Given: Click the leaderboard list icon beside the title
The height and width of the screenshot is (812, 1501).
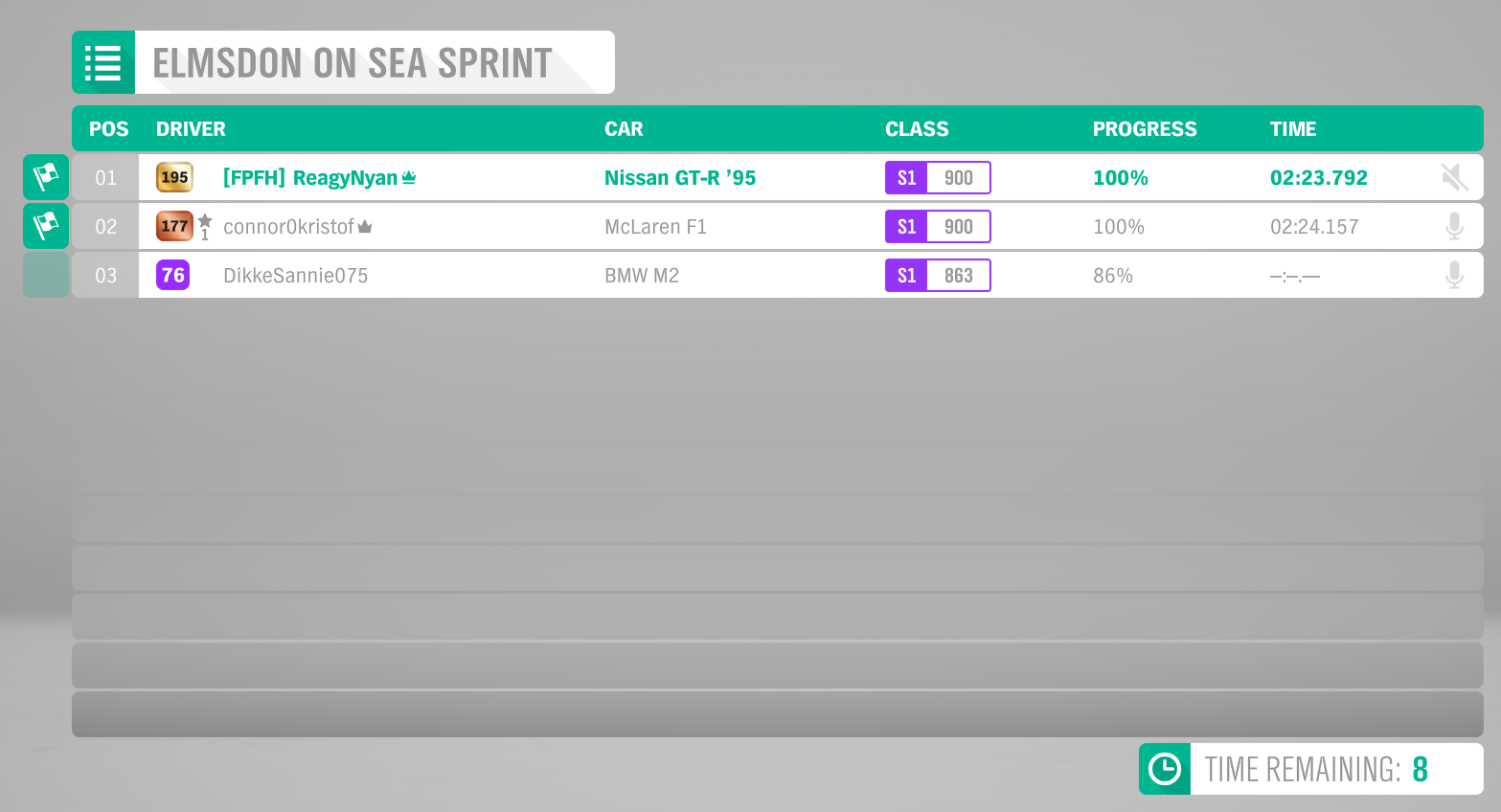Looking at the screenshot, I should [103, 62].
